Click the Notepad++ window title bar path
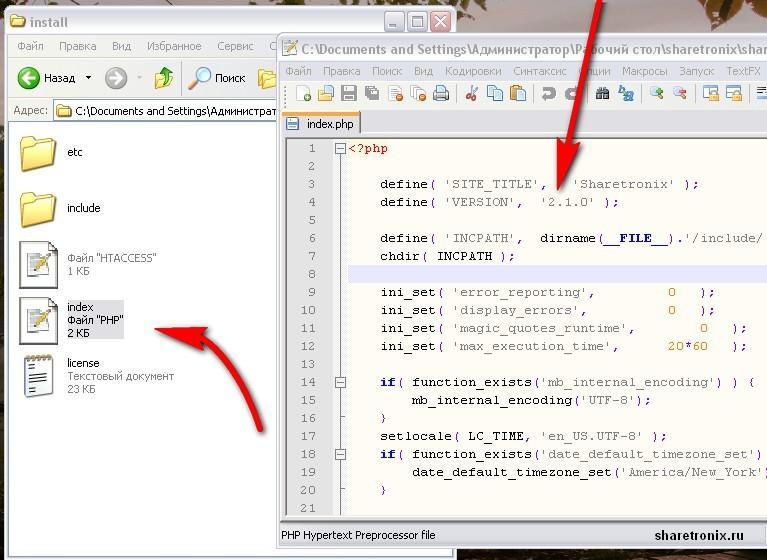The width and height of the screenshot is (767, 560). tap(534, 49)
